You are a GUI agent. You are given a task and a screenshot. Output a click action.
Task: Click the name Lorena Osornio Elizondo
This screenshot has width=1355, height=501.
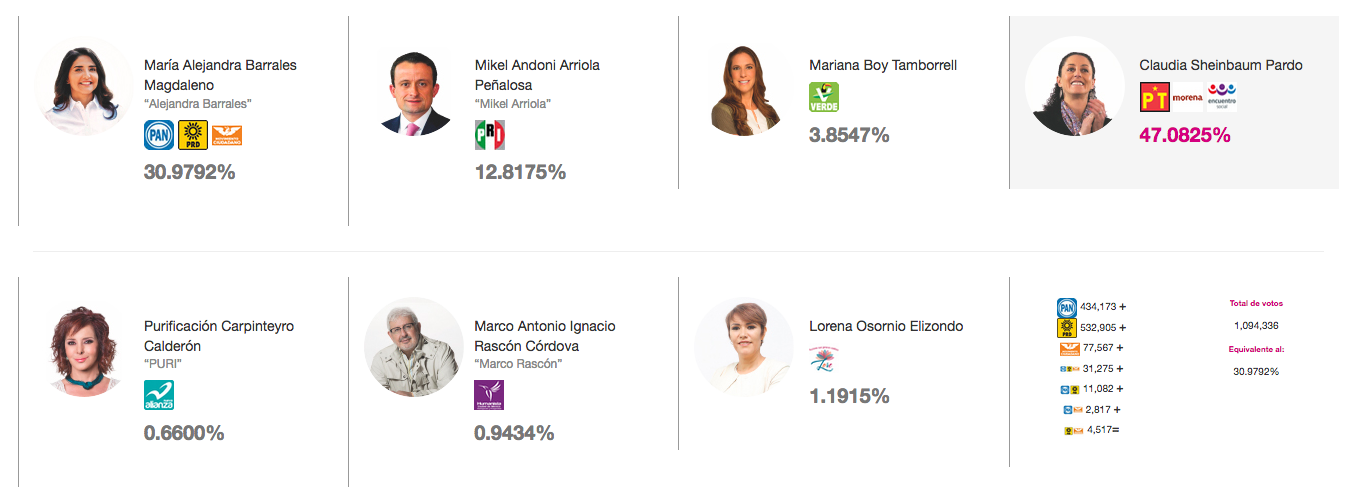pyautogui.click(x=886, y=326)
